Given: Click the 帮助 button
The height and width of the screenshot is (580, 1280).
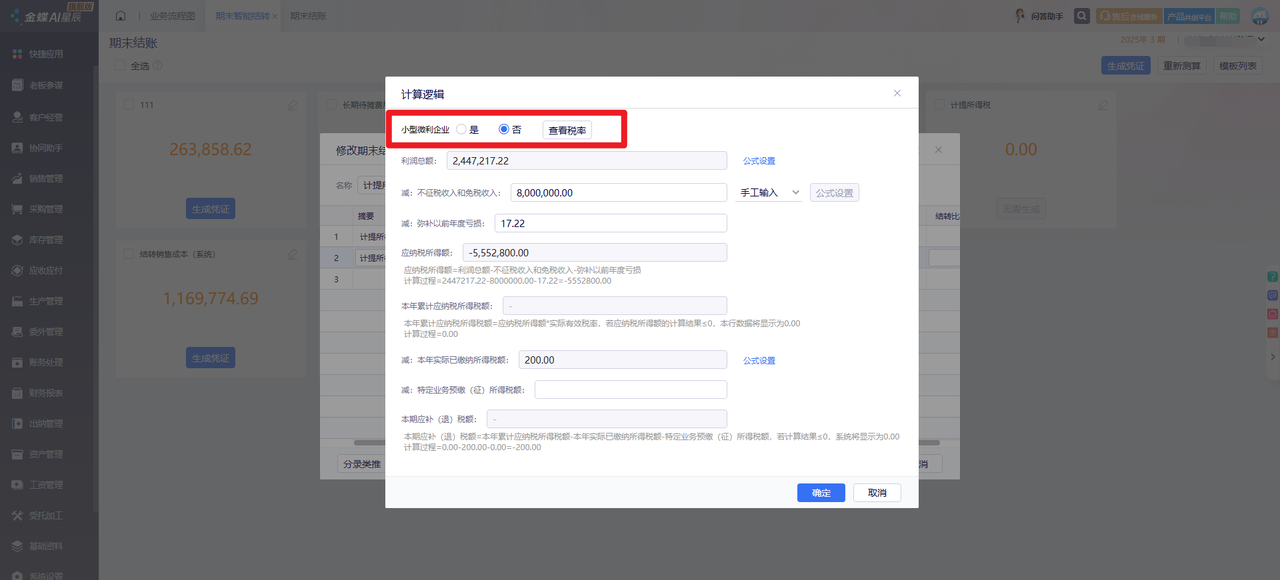Looking at the screenshot, I should (1227, 16).
